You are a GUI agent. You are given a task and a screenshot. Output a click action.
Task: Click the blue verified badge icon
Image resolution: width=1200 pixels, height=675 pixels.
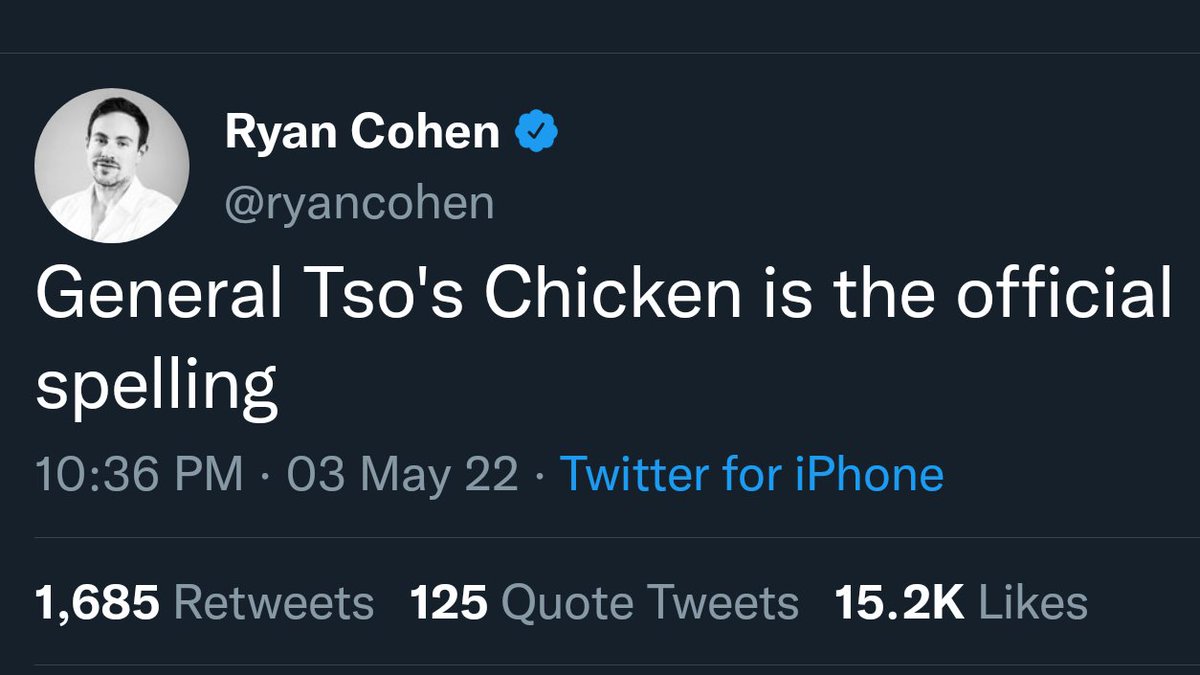536,132
